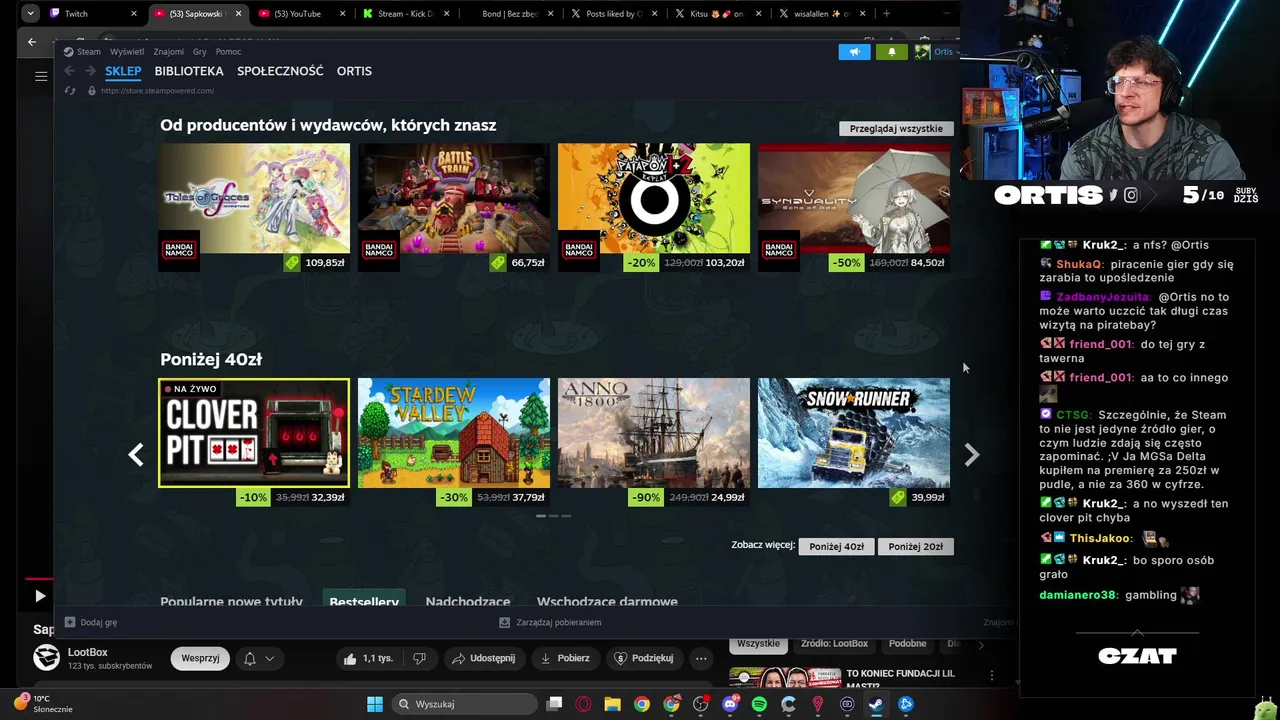This screenshot has width=1280, height=720.
Task: Select Bestsellery tab
Action: tap(364, 602)
